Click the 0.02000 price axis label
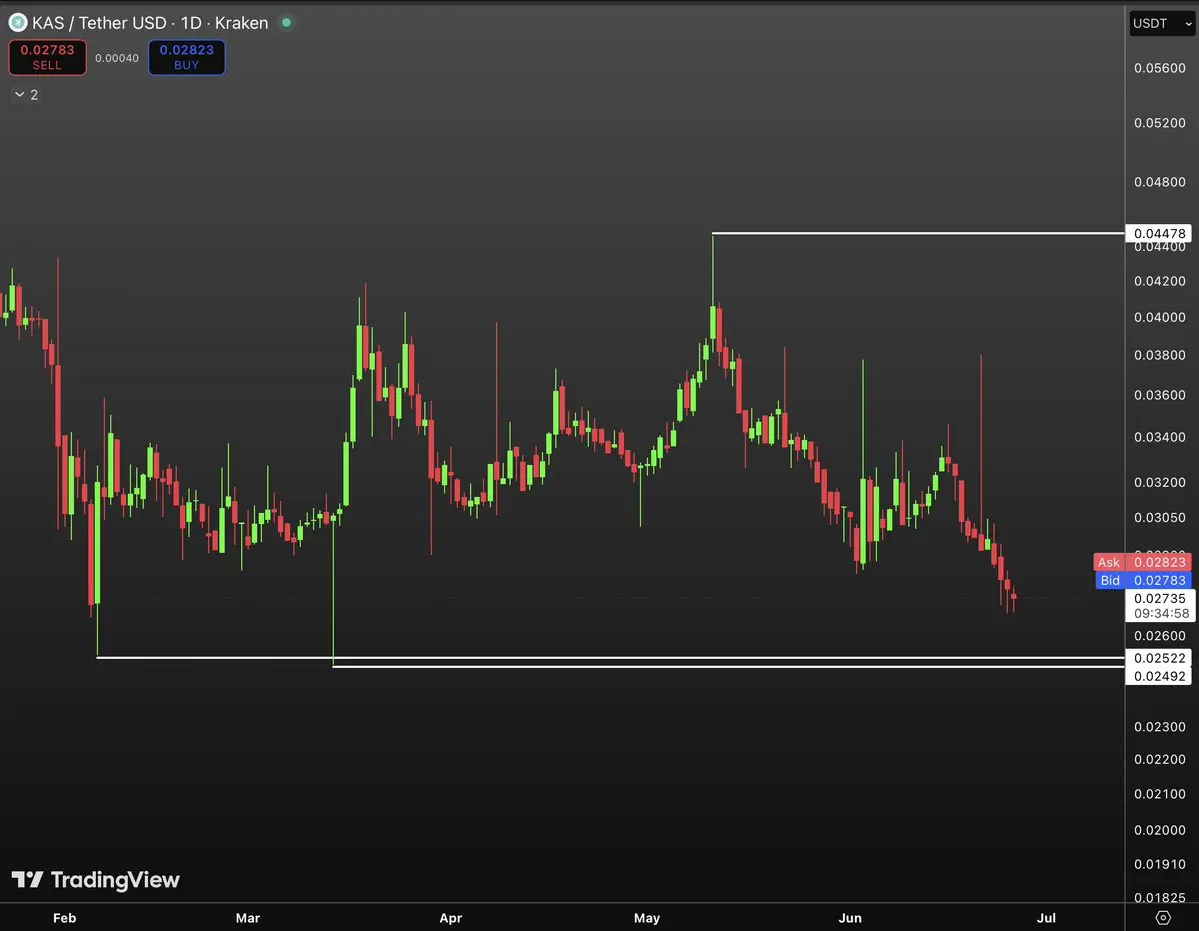Image resolution: width=1199 pixels, height=931 pixels. [1160, 830]
